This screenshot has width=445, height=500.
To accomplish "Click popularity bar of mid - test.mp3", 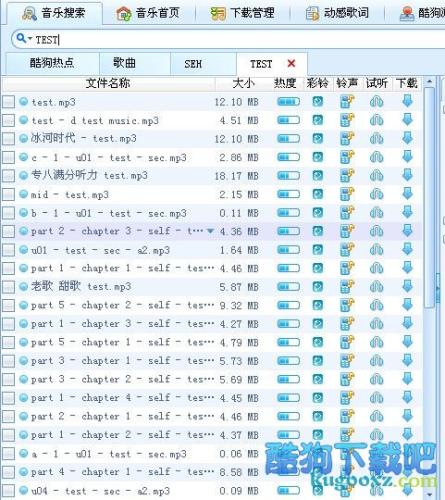I will pyautogui.click(x=288, y=194).
